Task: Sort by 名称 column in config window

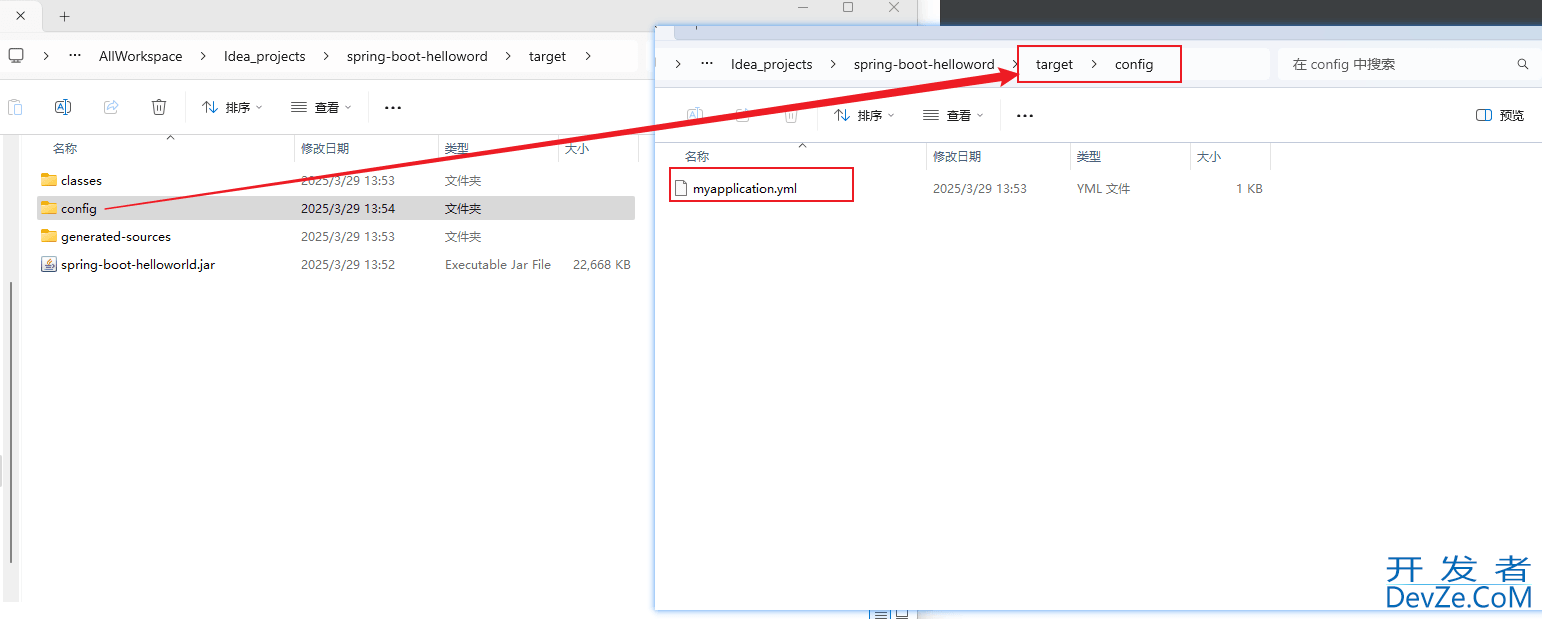Action: pyautogui.click(x=697, y=156)
